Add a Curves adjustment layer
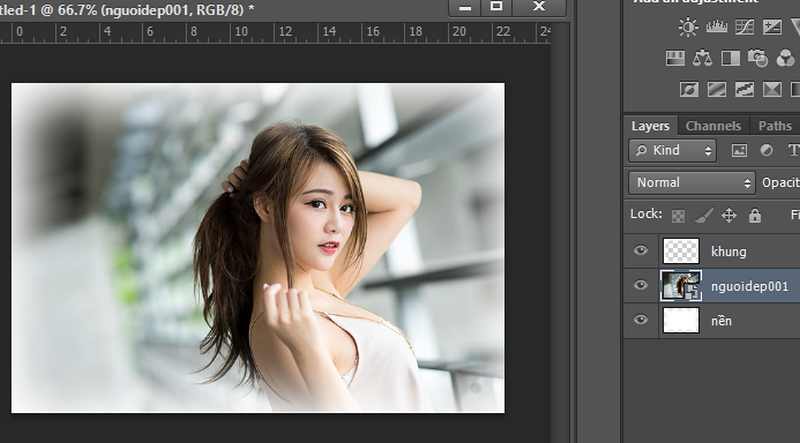800x443 pixels. [744, 27]
